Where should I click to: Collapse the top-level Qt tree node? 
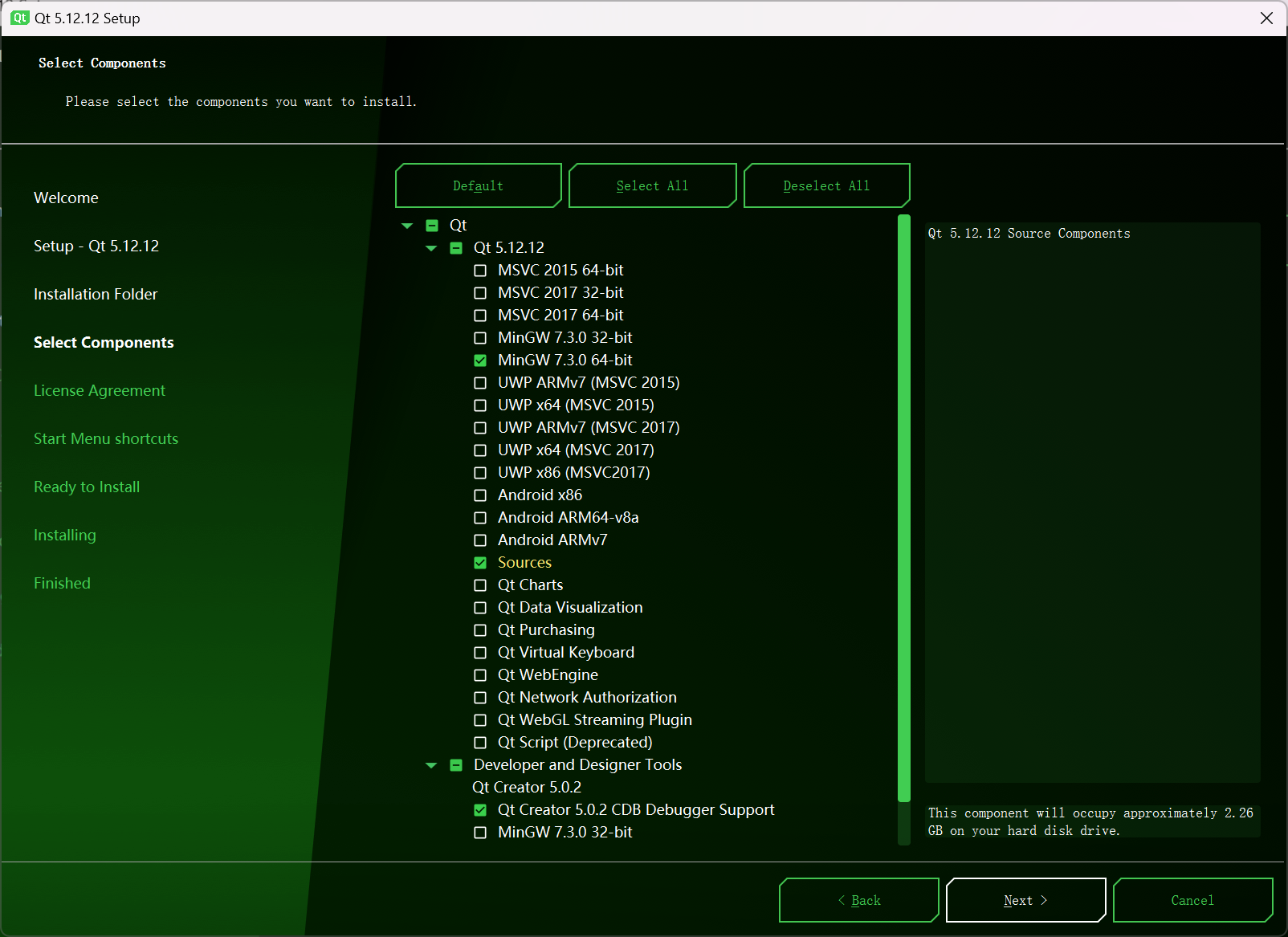[x=407, y=226]
